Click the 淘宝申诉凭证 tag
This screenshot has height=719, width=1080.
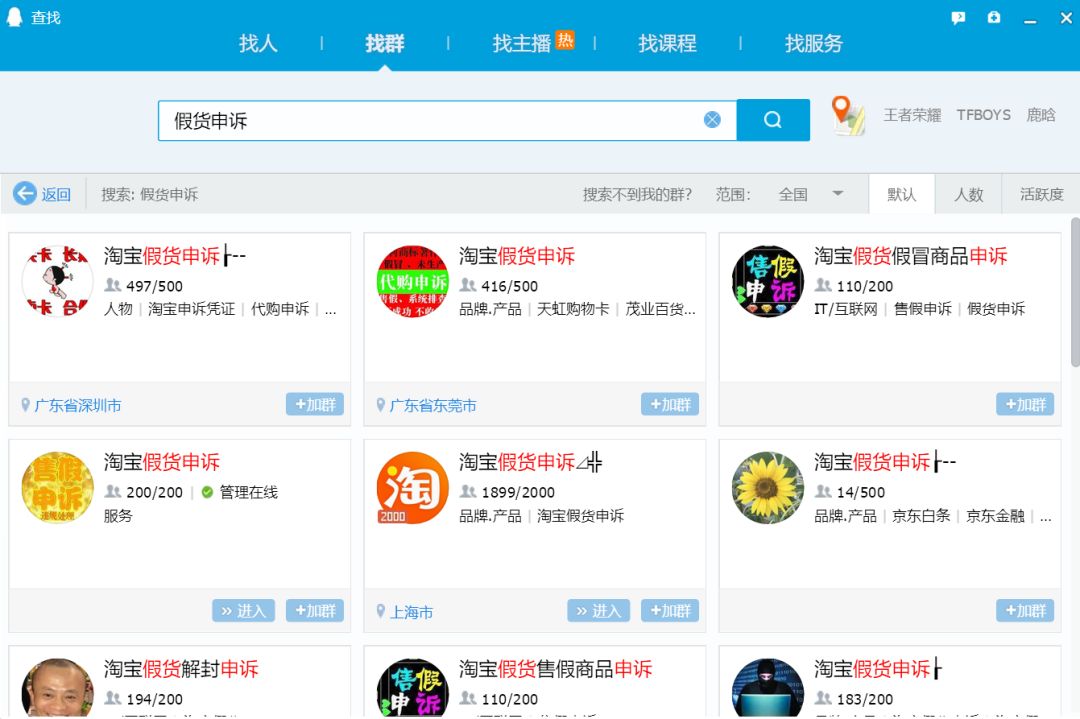click(x=191, y=309)
